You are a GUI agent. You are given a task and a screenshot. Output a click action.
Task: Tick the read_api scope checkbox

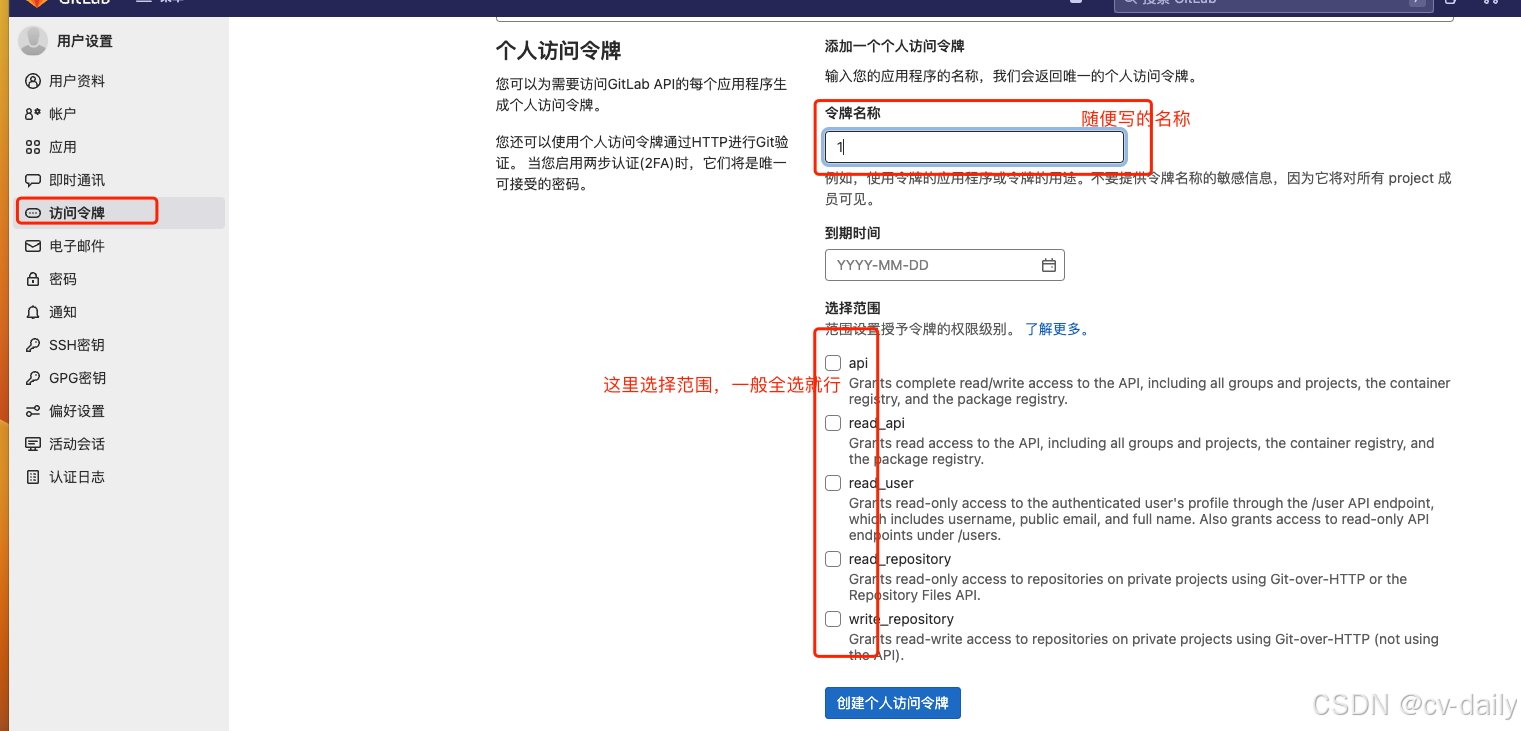click(x=833, y=423)
